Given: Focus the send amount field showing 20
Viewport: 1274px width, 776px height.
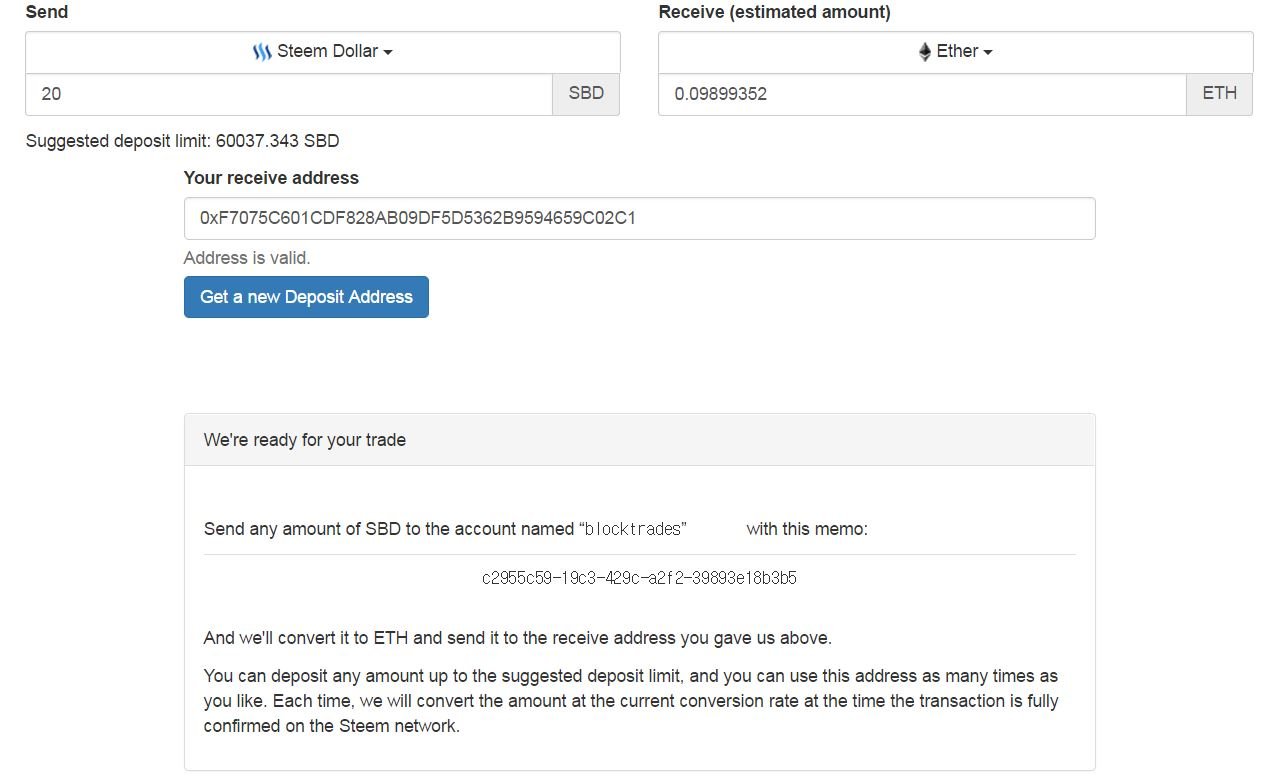Looking at the screenshot, I should pos(289,94).
